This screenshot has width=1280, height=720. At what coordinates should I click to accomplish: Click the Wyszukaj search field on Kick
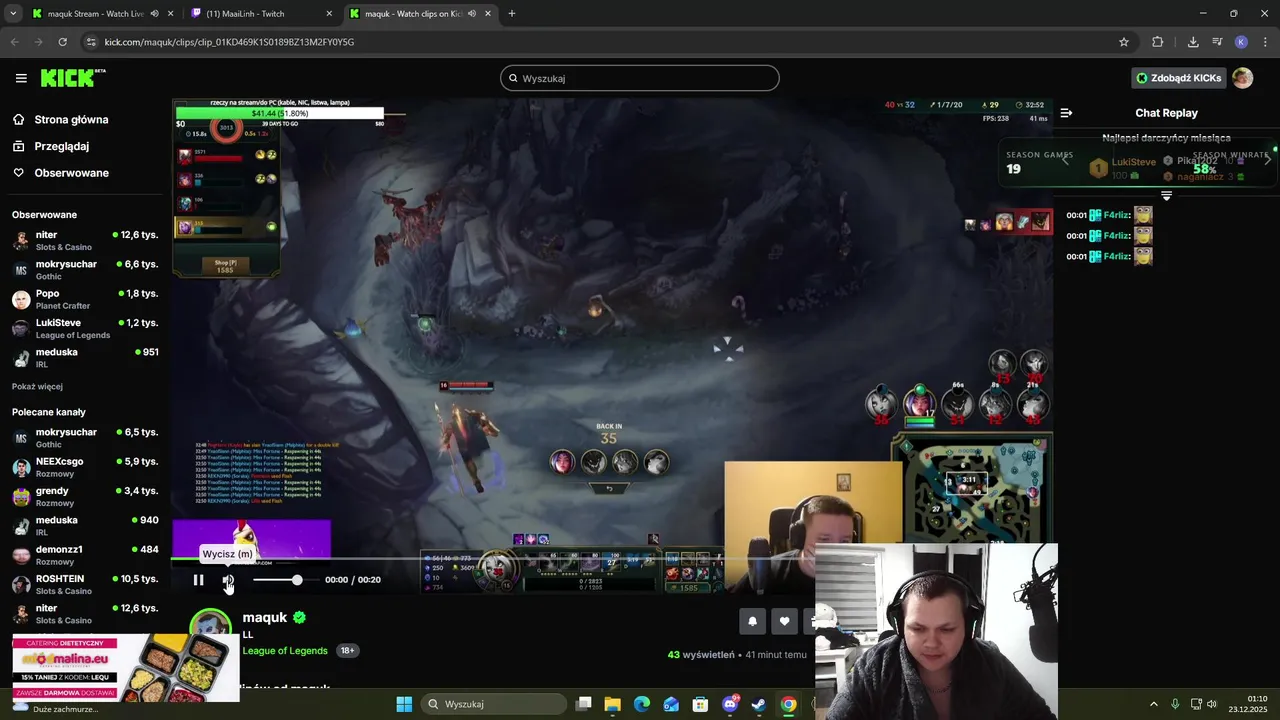pos(640,78)
